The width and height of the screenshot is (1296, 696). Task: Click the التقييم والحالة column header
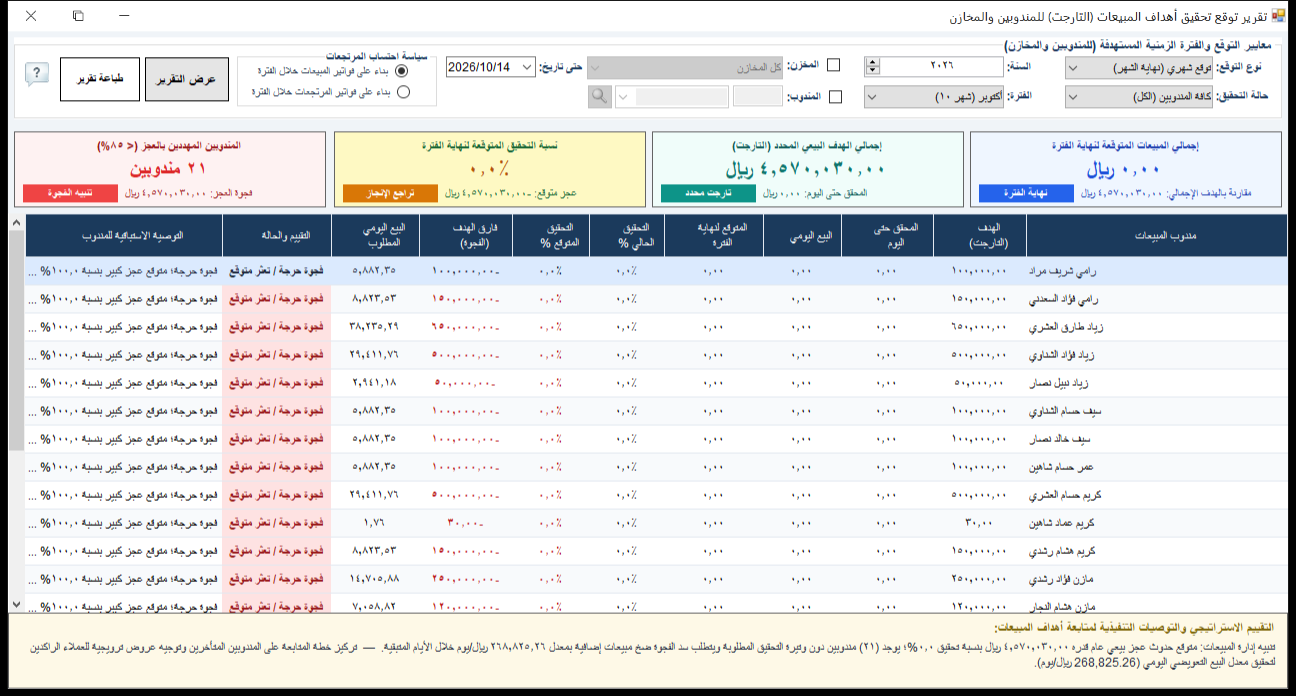(x=277, y=236)
